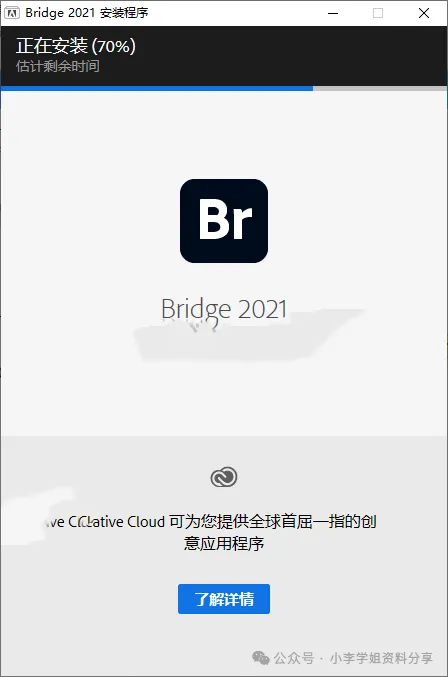Minimize the Bridge 2021 installer window

coord(333,13)
